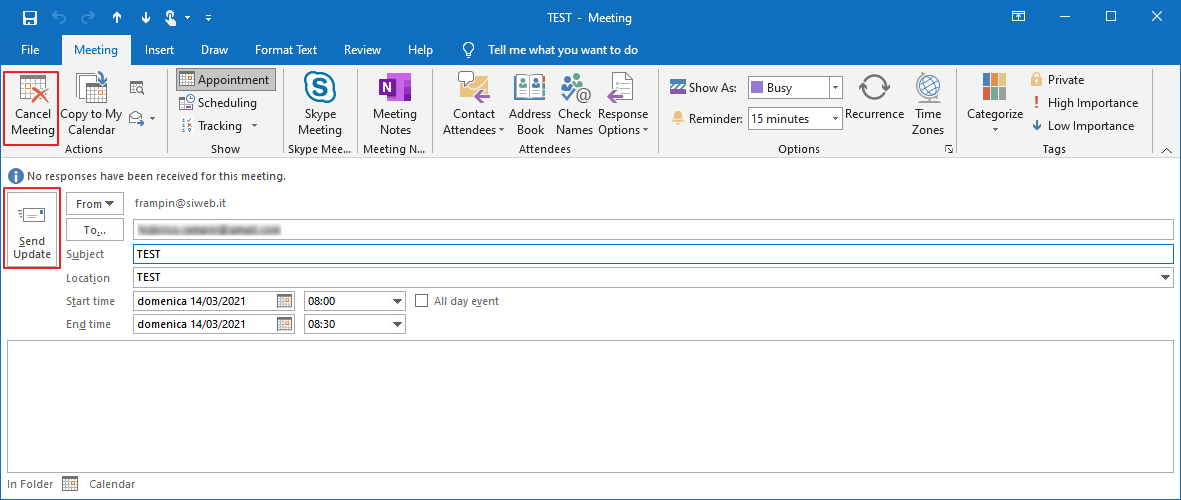Open the Draw tab

[x=215, y=50]
